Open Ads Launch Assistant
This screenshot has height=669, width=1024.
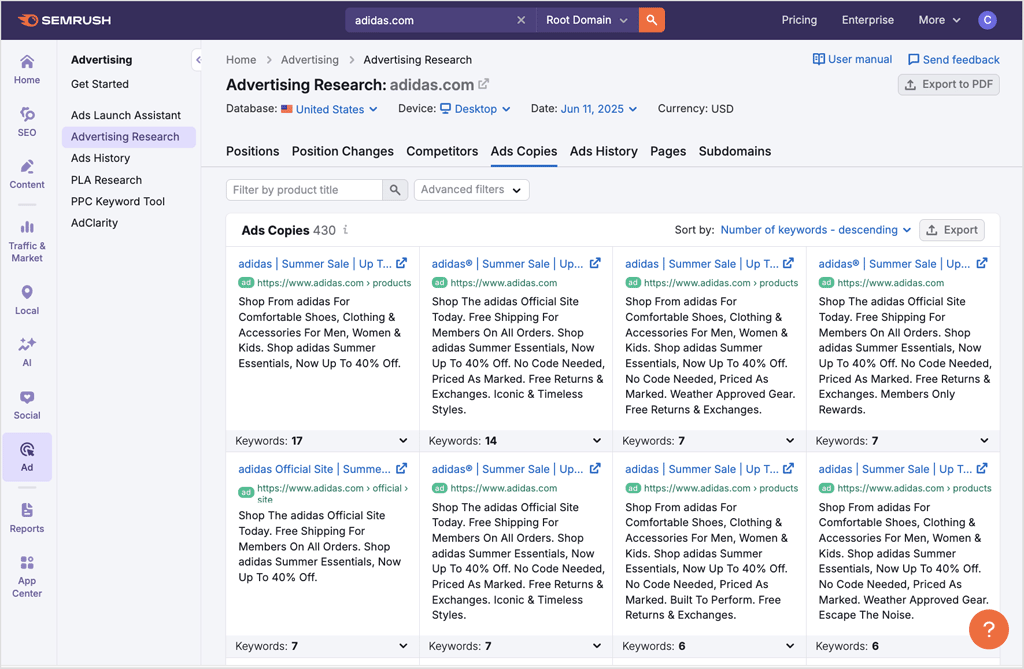(126, 116)
